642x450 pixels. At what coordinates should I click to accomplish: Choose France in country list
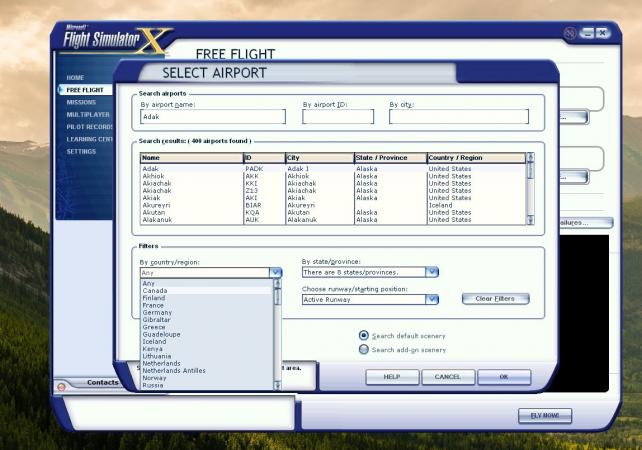click(x=207, y=305)
